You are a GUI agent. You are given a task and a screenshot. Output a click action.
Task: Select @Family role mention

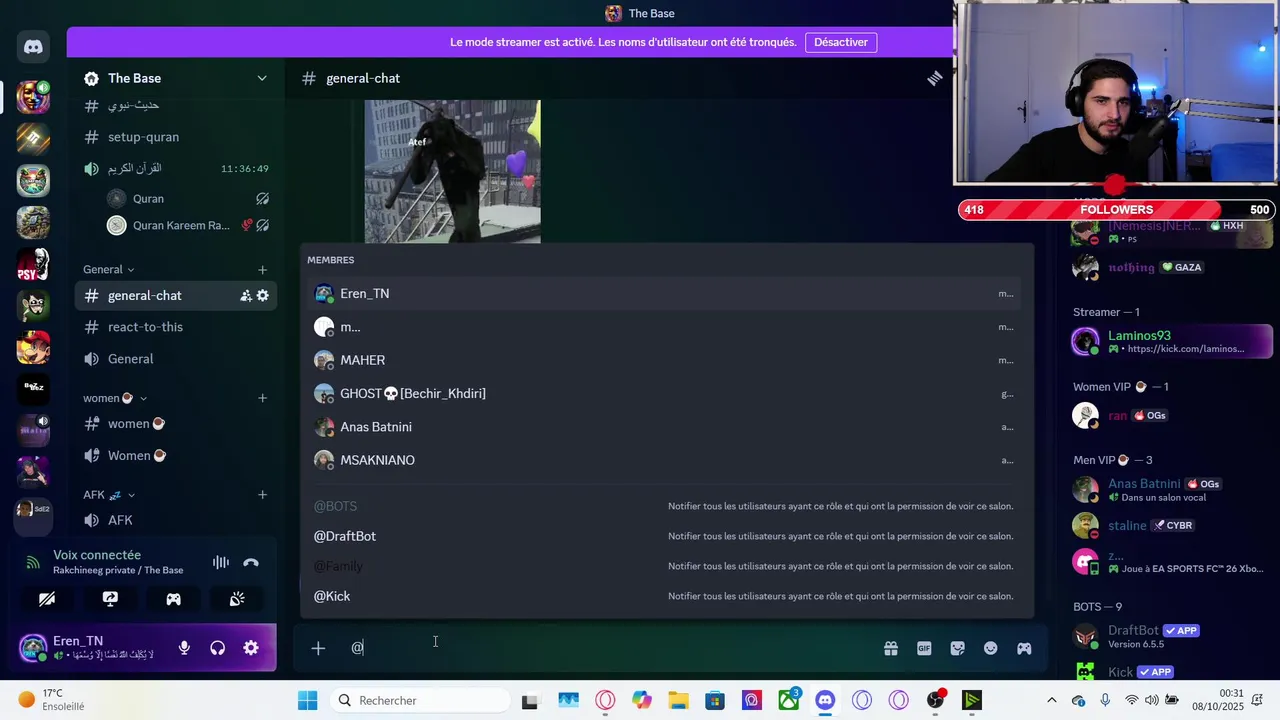(x=666, y=566)
